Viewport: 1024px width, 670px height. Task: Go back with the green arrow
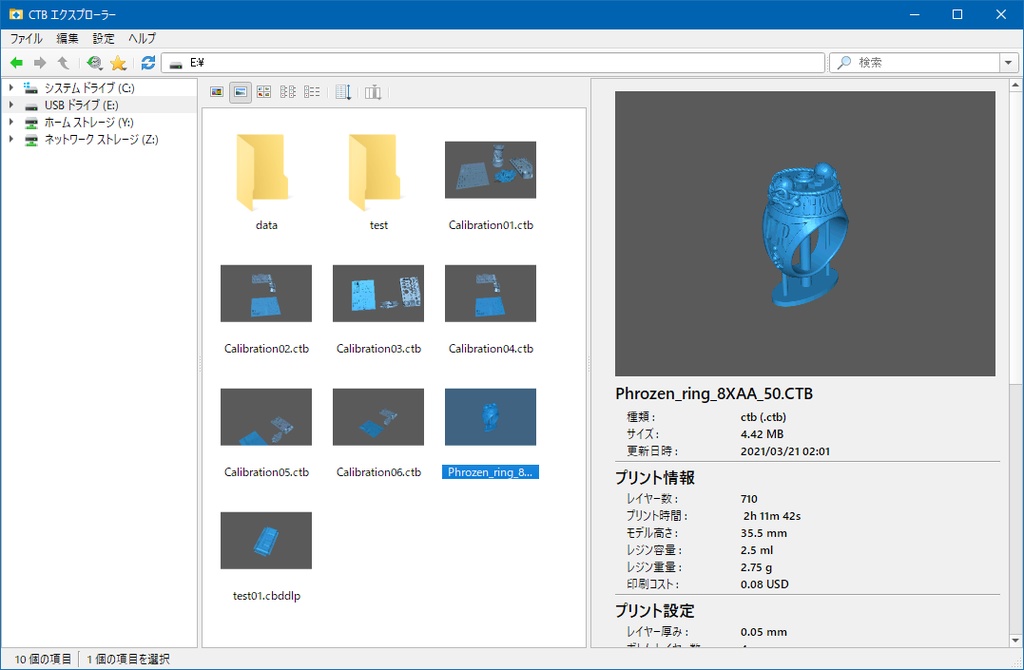pyautogui.click(x=16, y=63)
